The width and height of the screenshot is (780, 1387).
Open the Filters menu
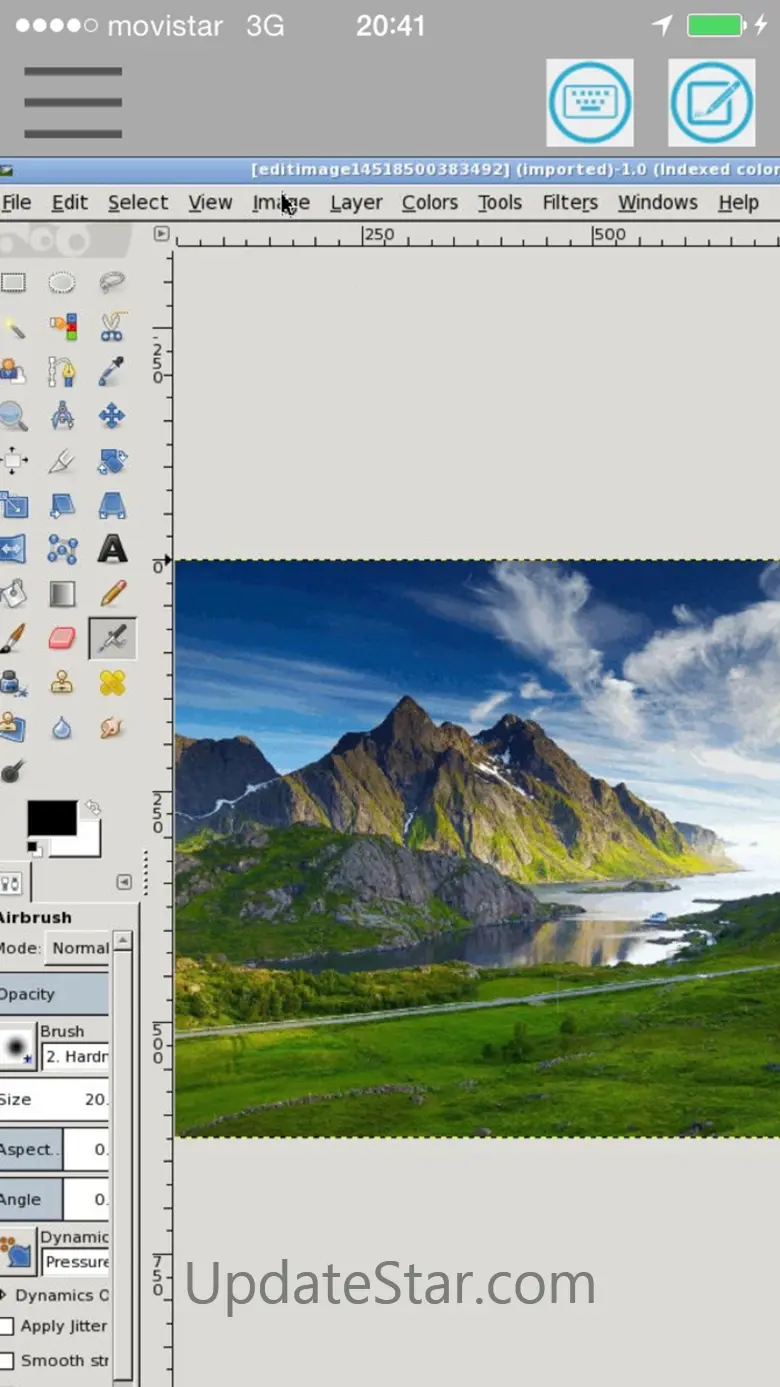[570, 203]
